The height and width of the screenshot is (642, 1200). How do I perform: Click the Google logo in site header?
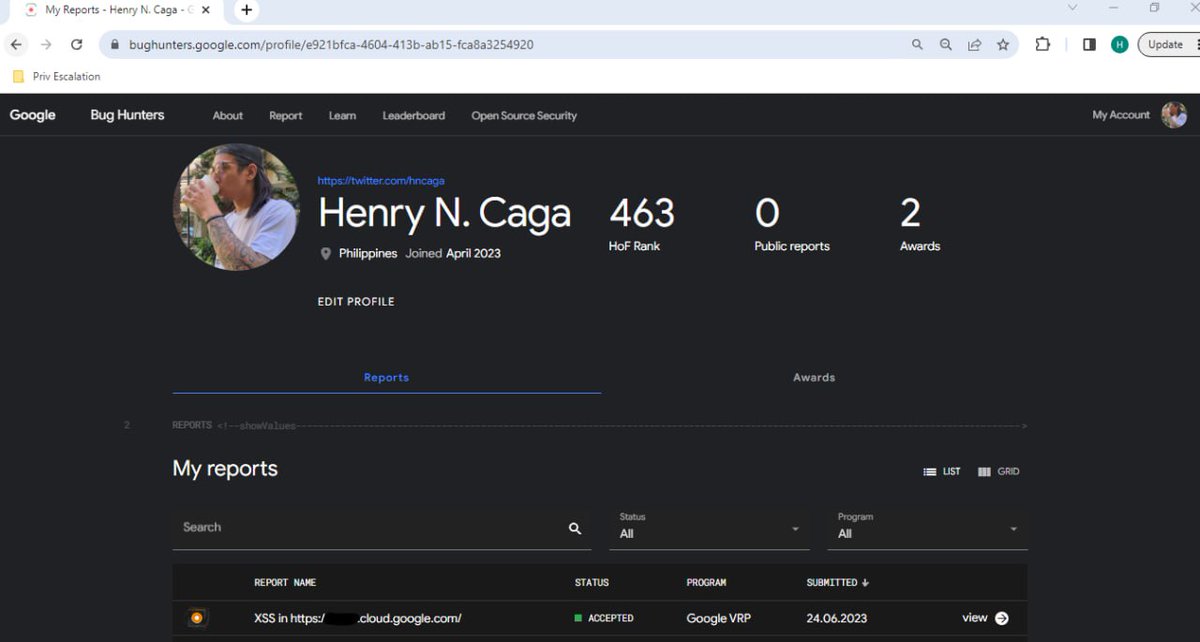[x=32, y=115]
